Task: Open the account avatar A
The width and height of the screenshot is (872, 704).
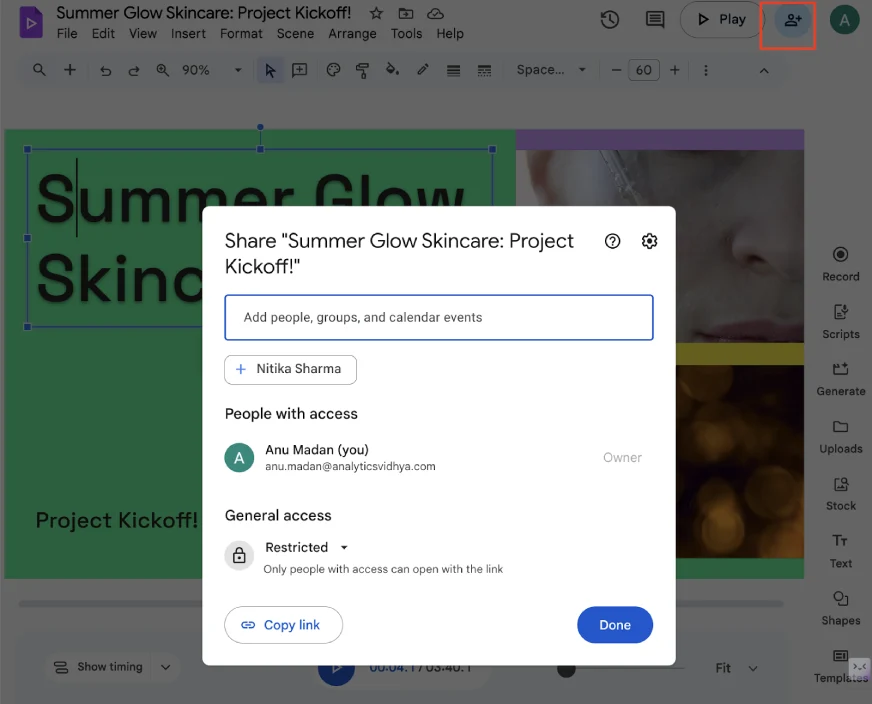Action: pyautogui.click(x=844, y=20)
